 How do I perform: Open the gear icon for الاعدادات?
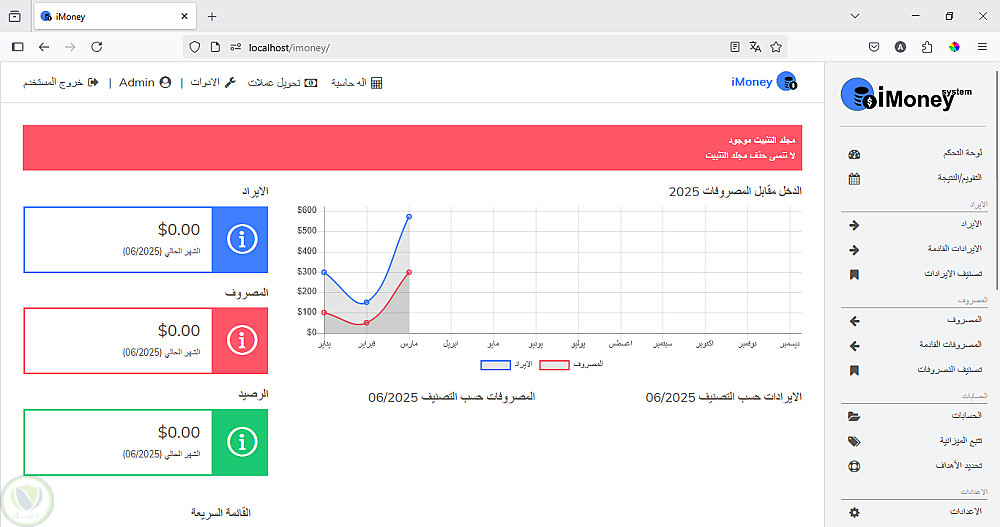(854, 512)
